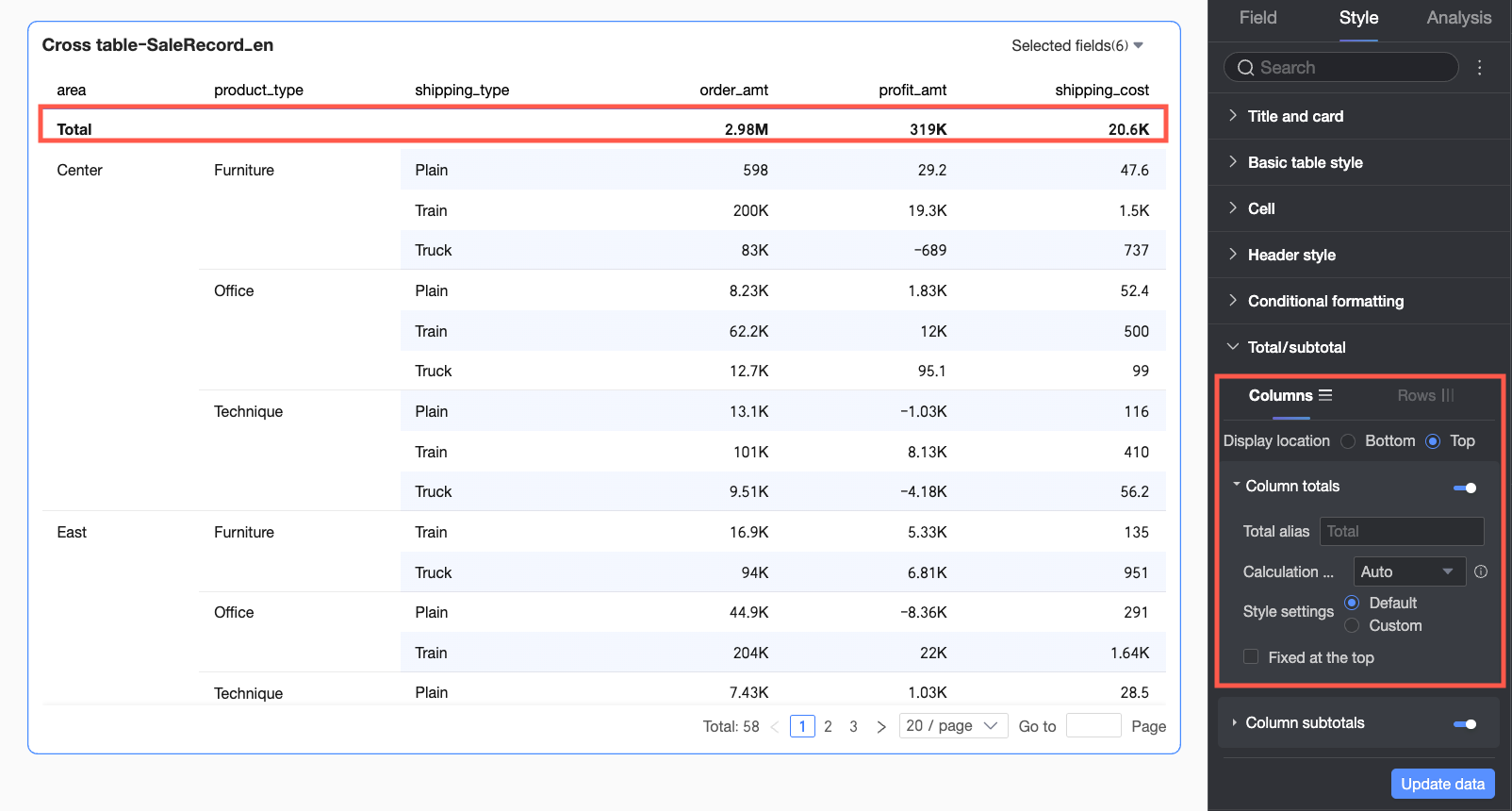Viewport: 1512px width, 811px height.
Task: Turn off Column subtotals switch
Action: click(x=1465, y=724)
